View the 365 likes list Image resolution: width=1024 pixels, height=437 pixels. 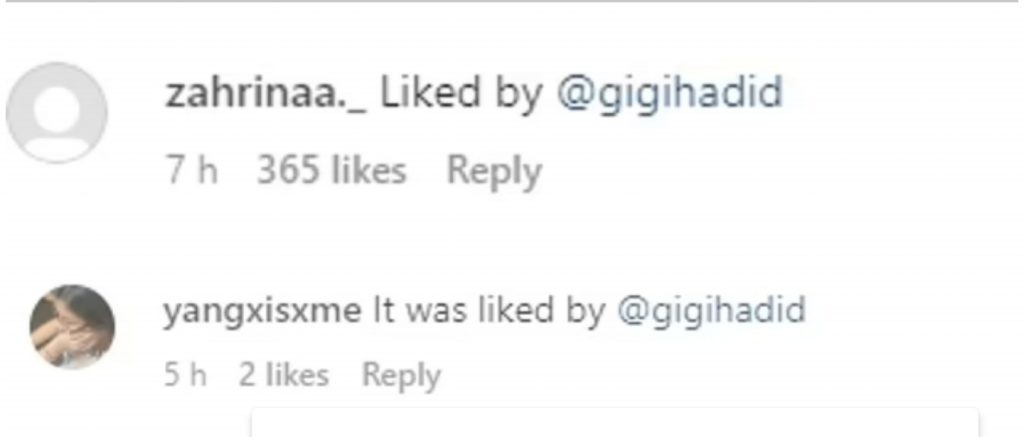pyautogui.click(x=331, y=171)
